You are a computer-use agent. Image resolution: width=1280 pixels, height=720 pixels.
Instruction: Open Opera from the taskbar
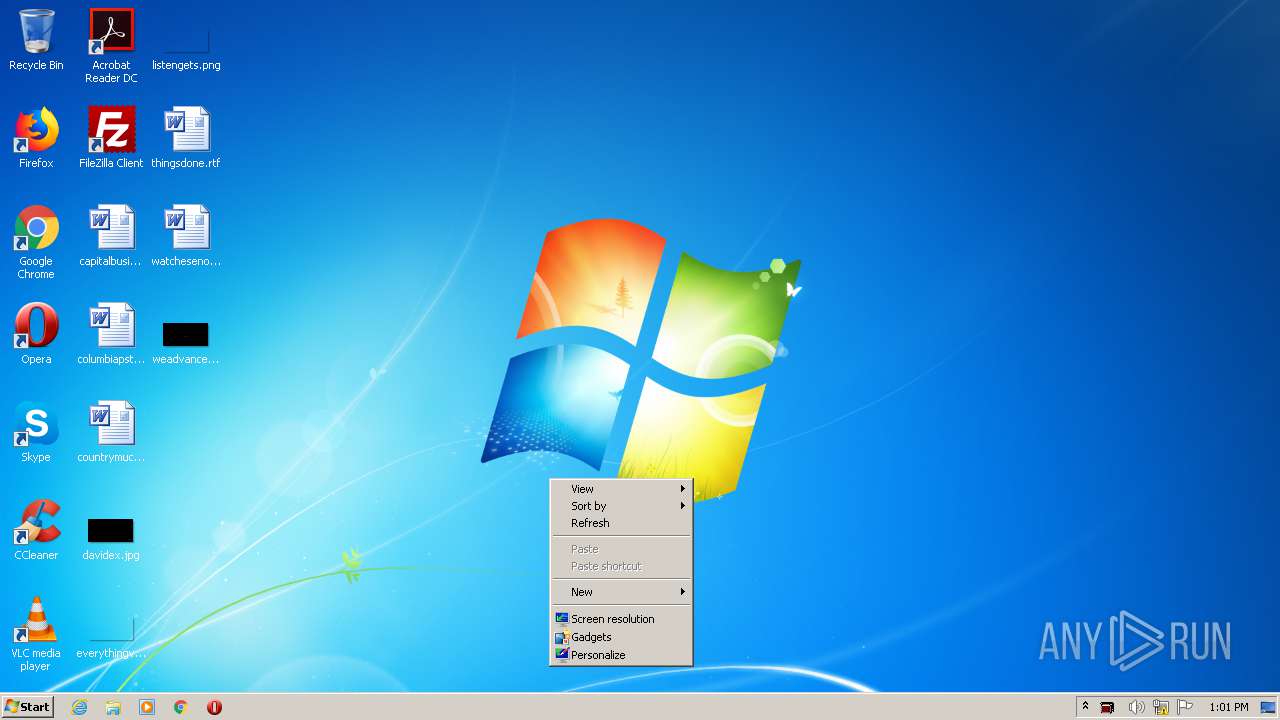[x=214, y=707]
